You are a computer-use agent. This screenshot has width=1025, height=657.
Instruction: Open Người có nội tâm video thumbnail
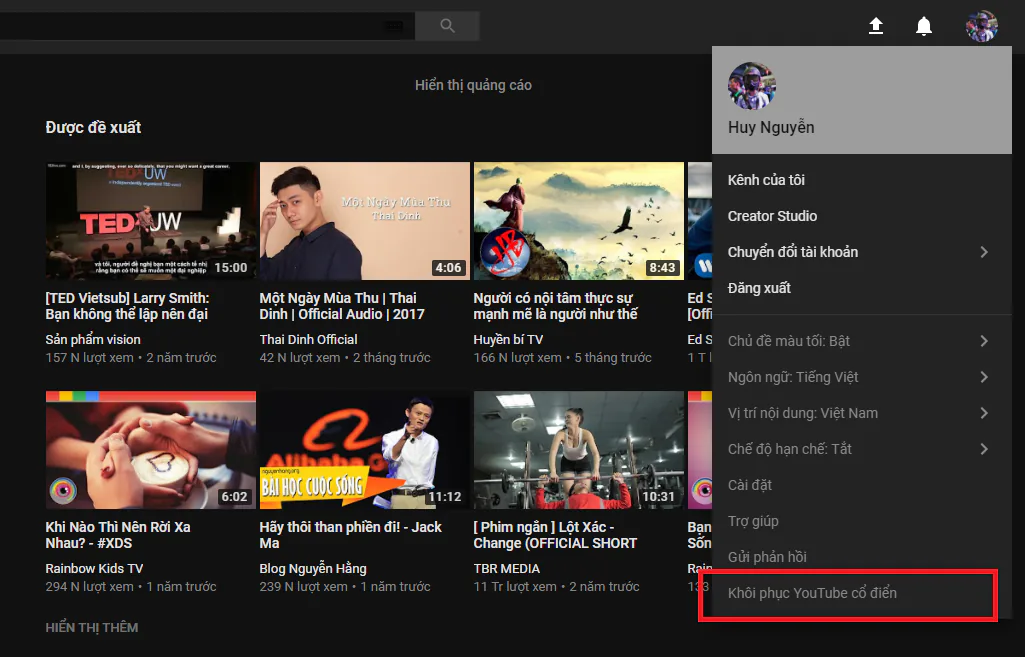tap(579, 221)
